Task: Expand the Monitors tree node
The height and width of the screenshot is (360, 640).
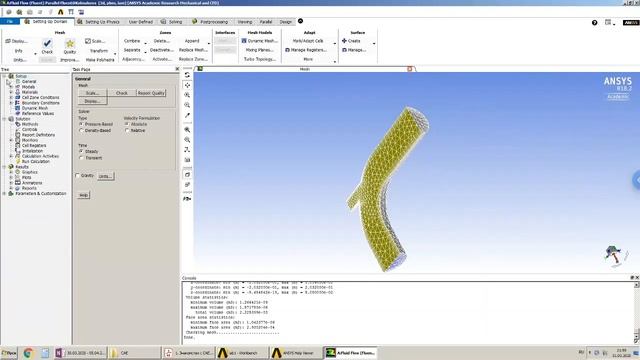Action: [11, 140]
